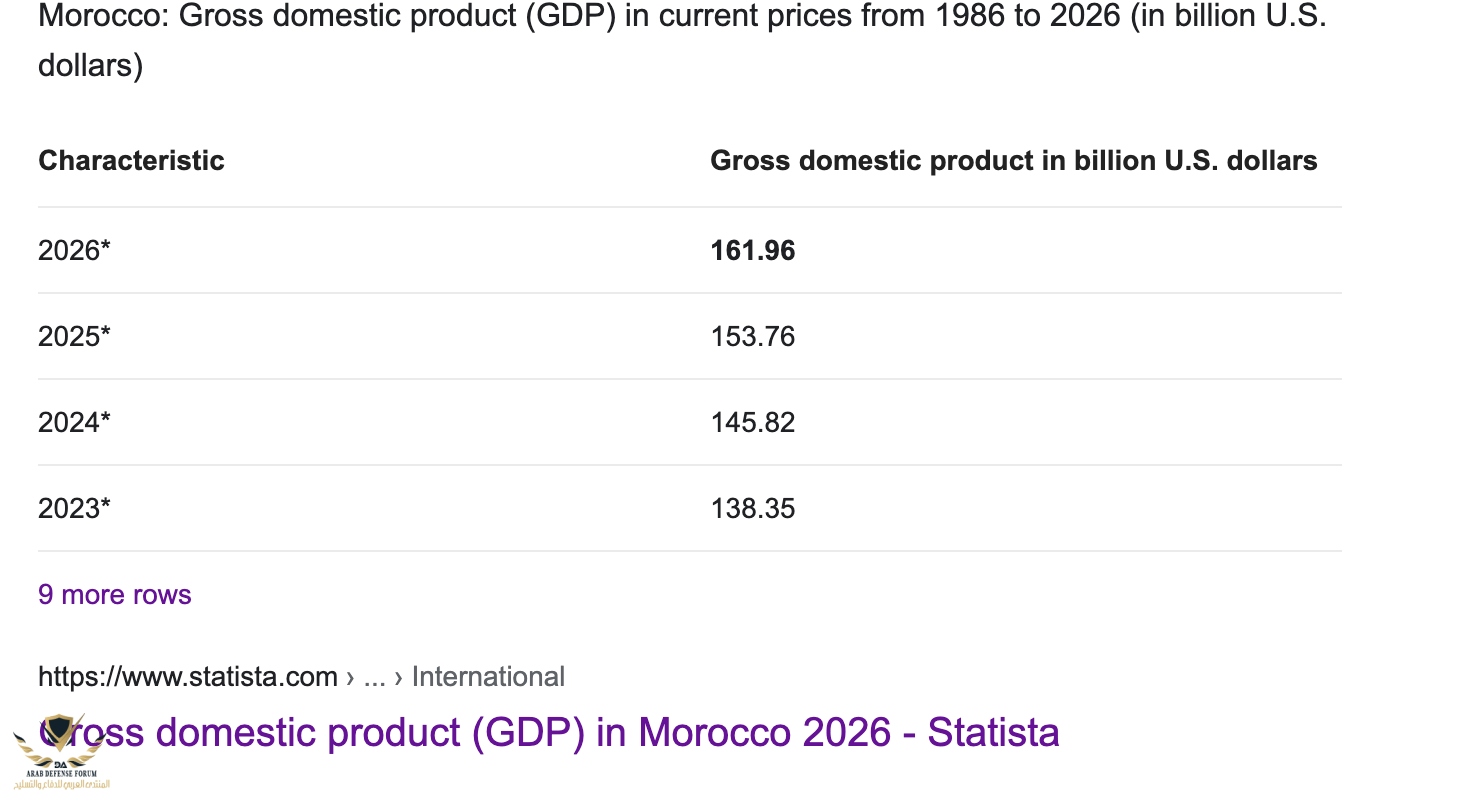Click the bold 161.96 value
The image size is (1464, 792).
pos(752,250)
